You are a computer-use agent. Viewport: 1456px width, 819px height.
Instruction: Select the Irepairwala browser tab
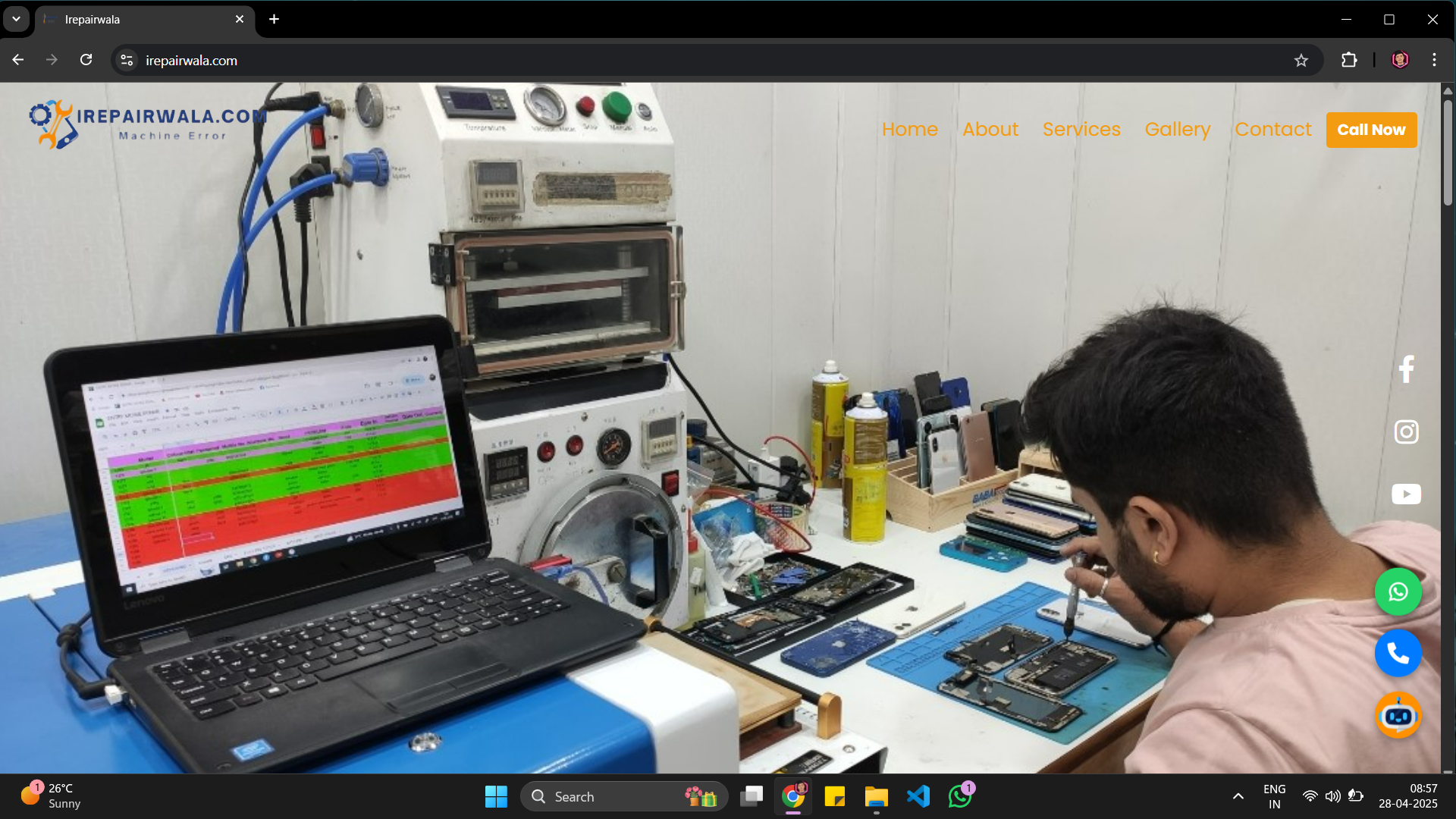coord(144,19)
